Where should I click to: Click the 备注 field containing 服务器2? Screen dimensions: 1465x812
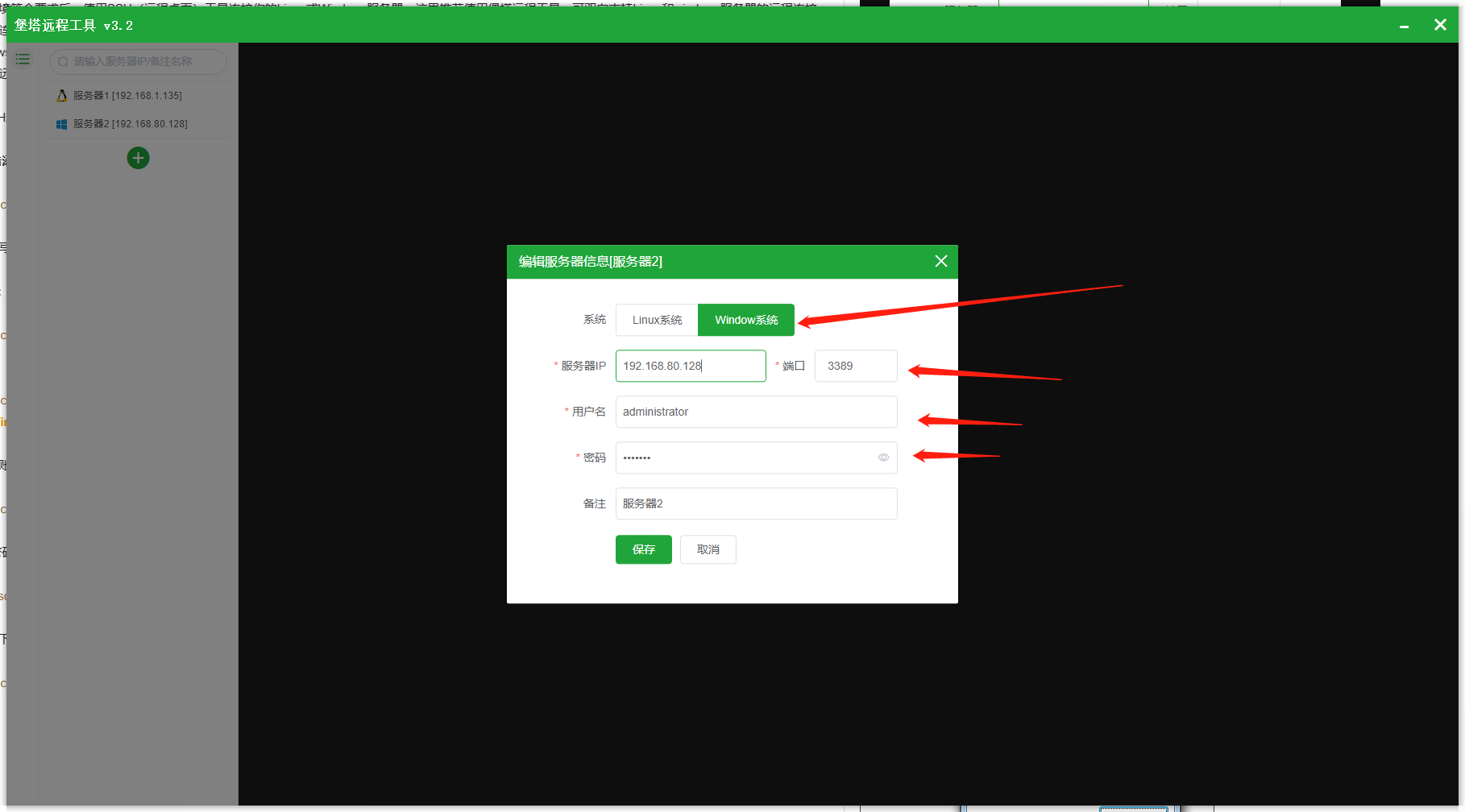[x=757, y=503]
